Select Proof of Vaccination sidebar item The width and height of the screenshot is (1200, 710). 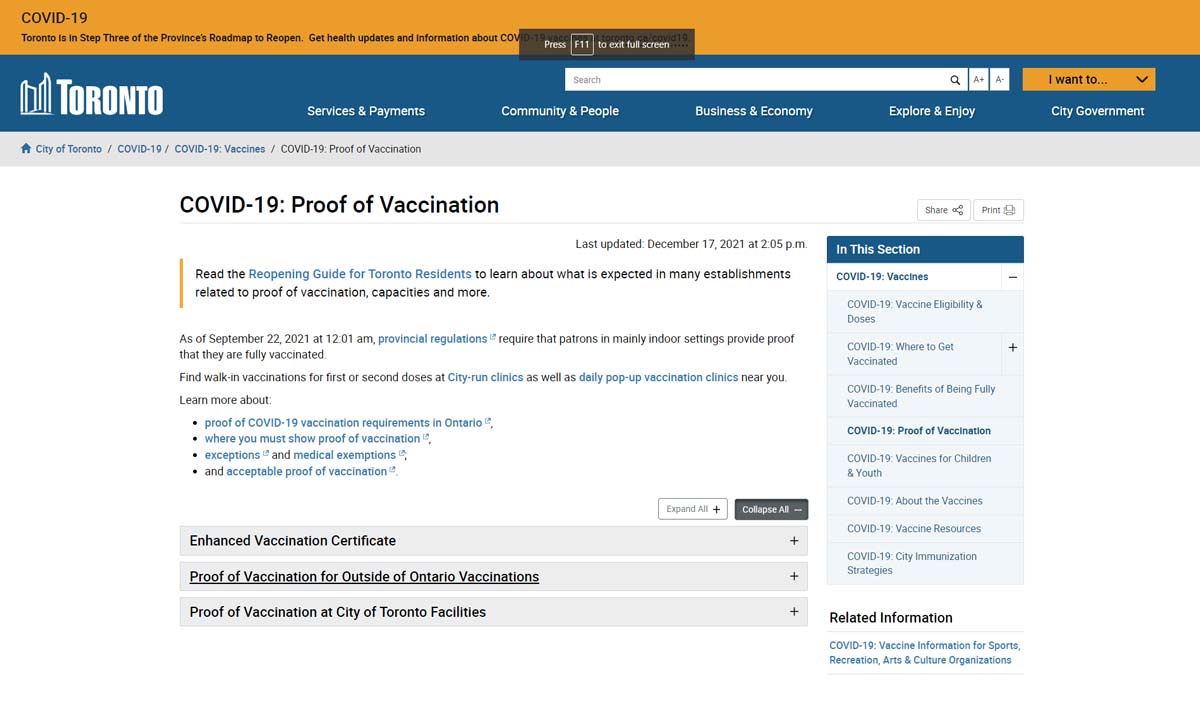coord(919,431)
